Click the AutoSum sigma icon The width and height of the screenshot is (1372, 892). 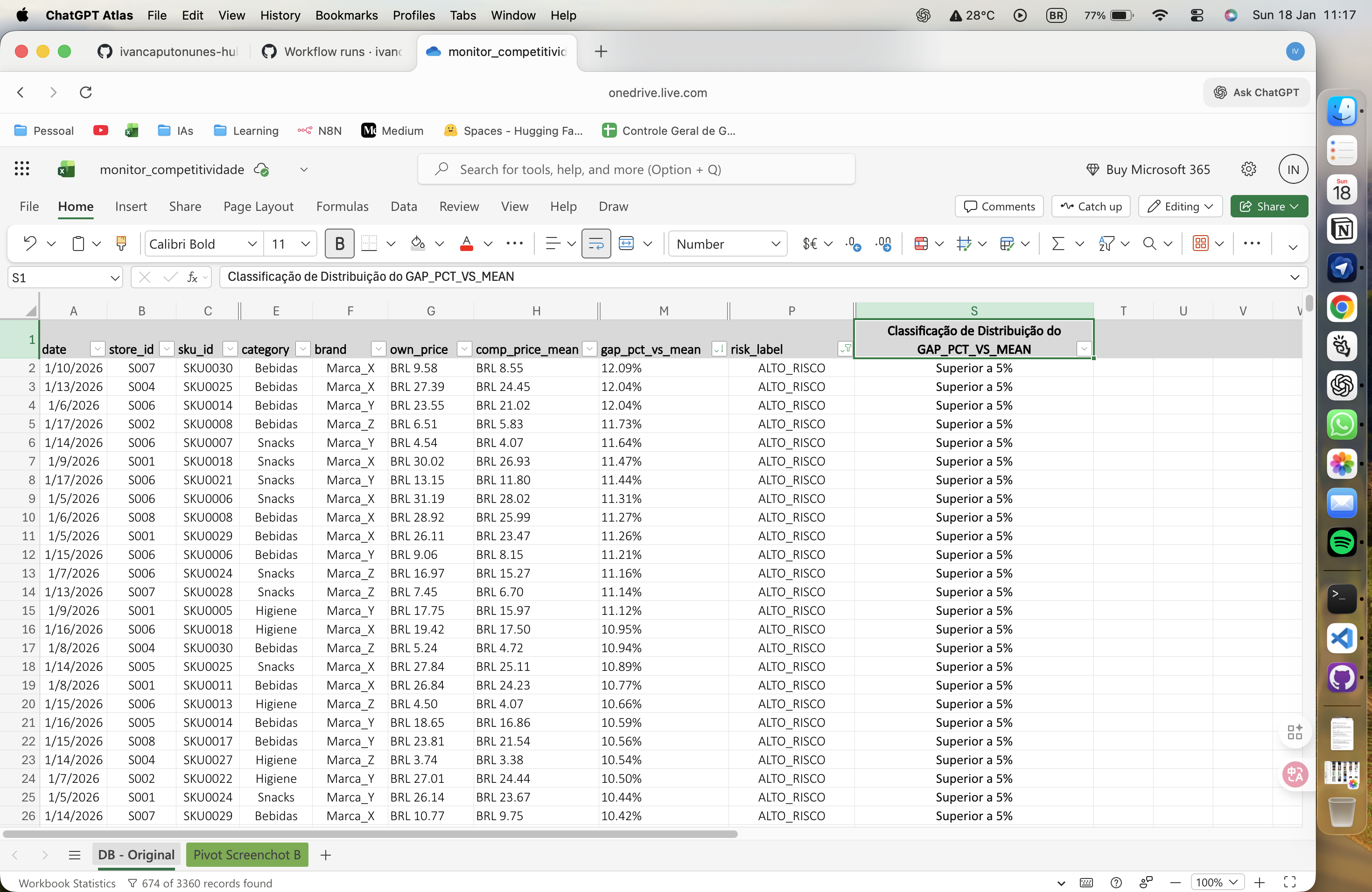point(1058,244)
